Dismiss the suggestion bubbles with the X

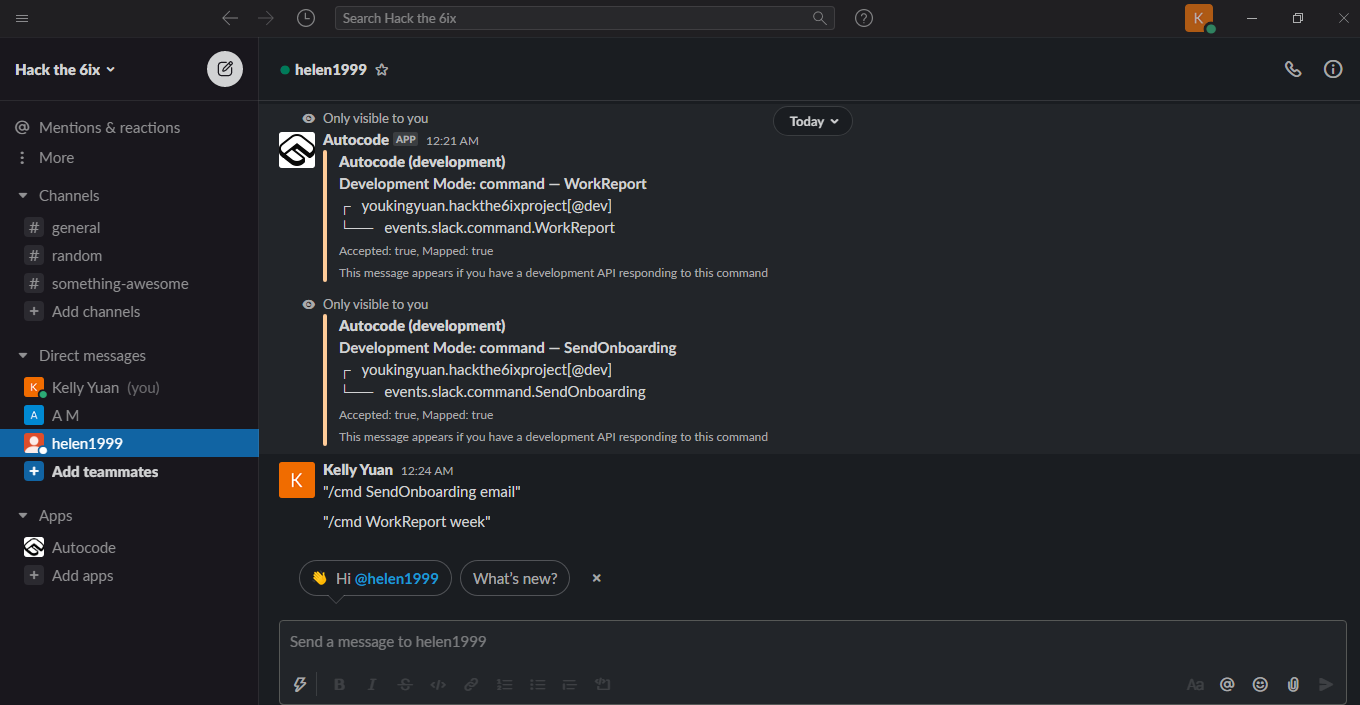coord(596,578)
